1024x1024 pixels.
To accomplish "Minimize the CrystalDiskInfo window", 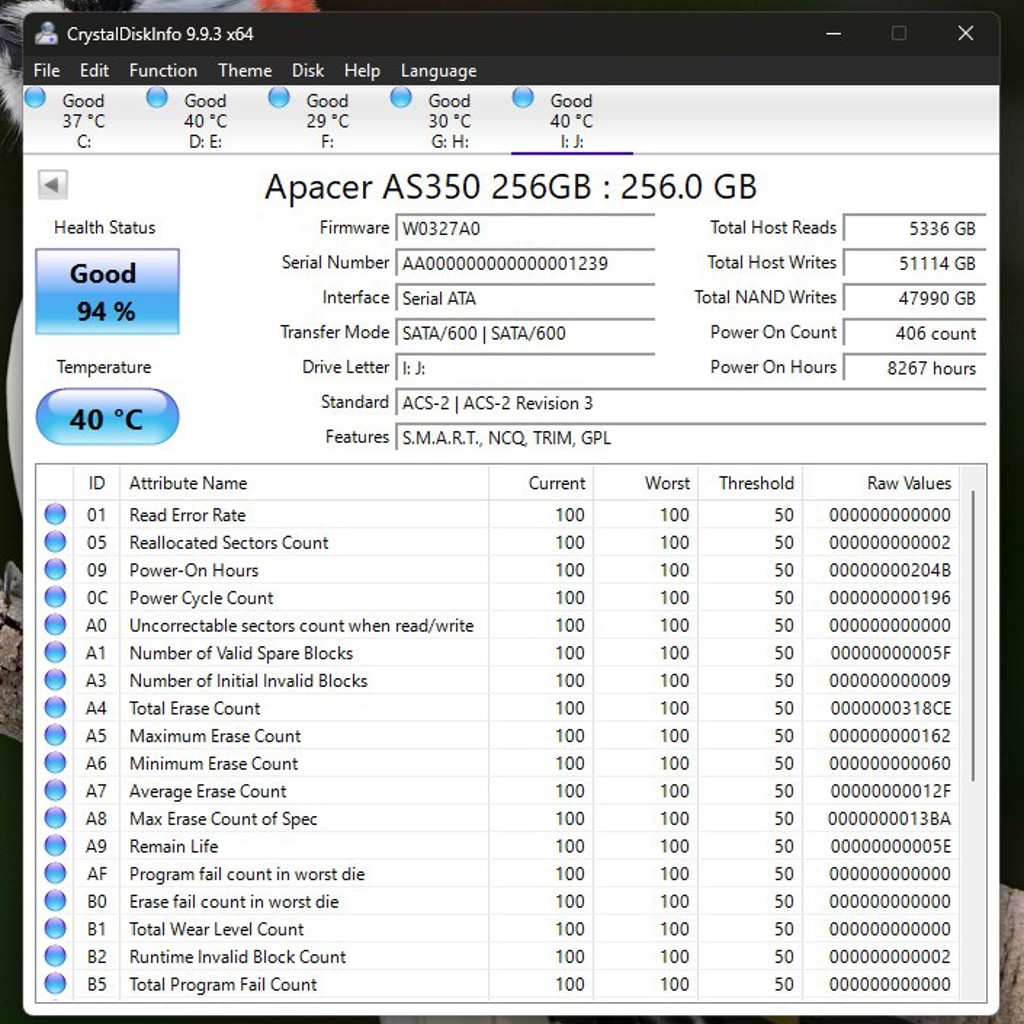I will (833, 33).
